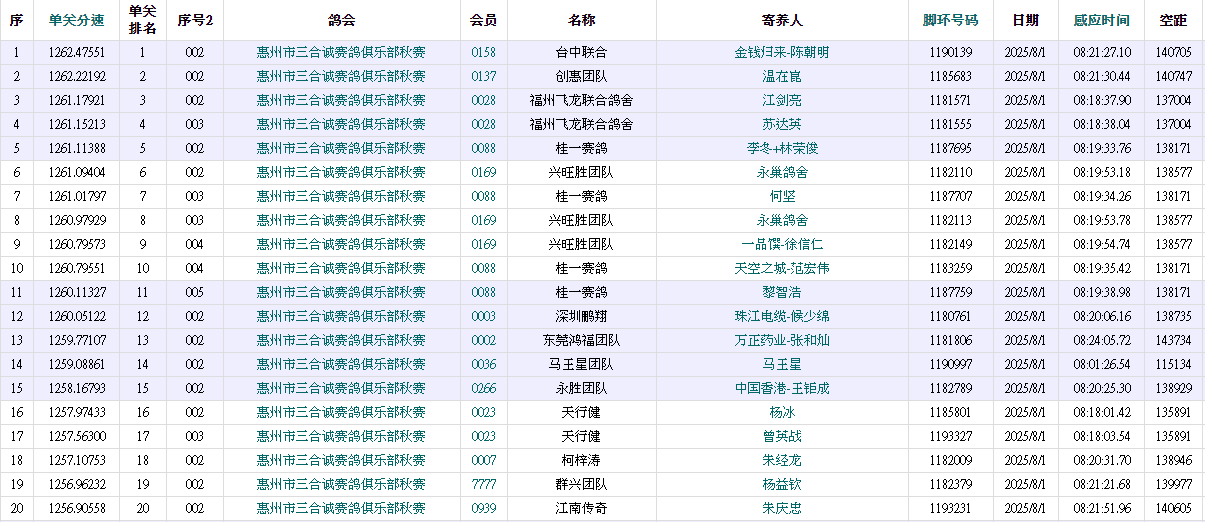The width and height of the screenshot is (1205, 522).
Task: Open member number 0137 link
Action: tap(483, 76)
